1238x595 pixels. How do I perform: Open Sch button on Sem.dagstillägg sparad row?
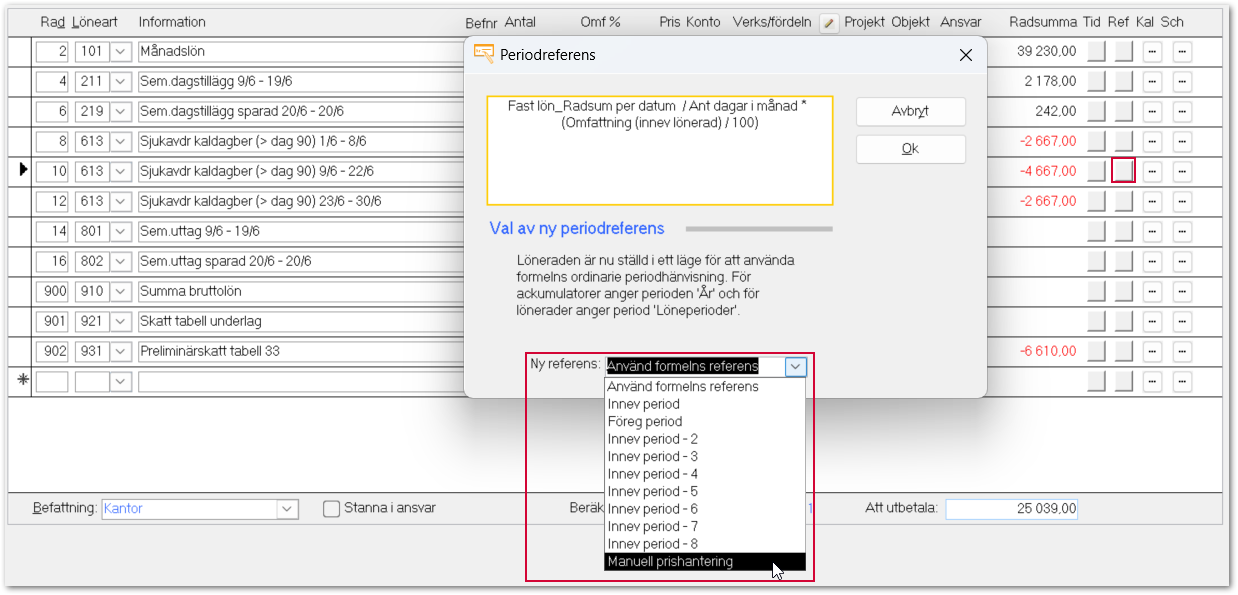pos(1182,111)
